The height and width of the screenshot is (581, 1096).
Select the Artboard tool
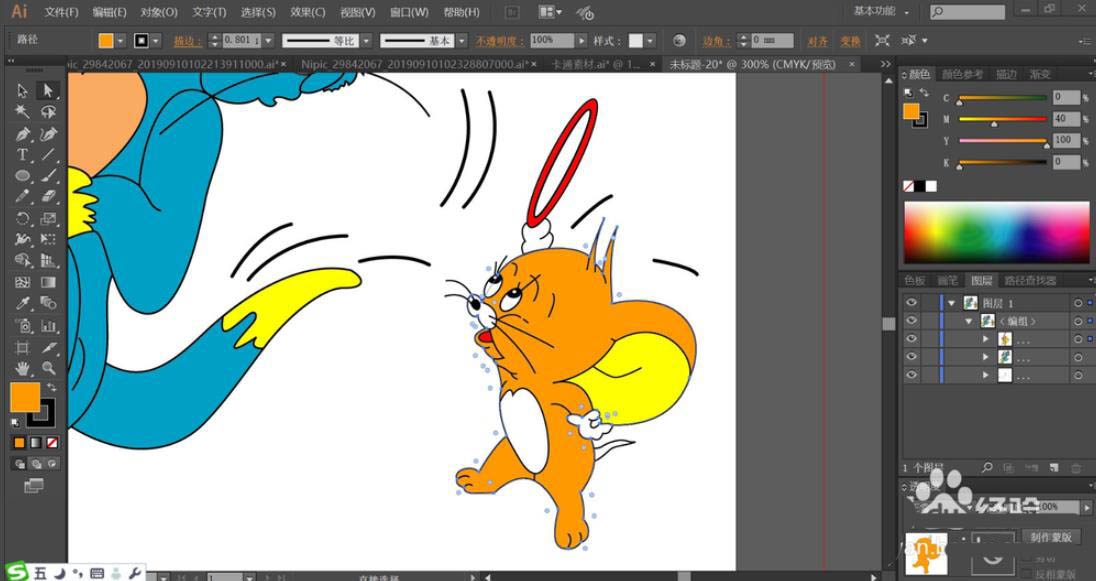tap(22, 347)
